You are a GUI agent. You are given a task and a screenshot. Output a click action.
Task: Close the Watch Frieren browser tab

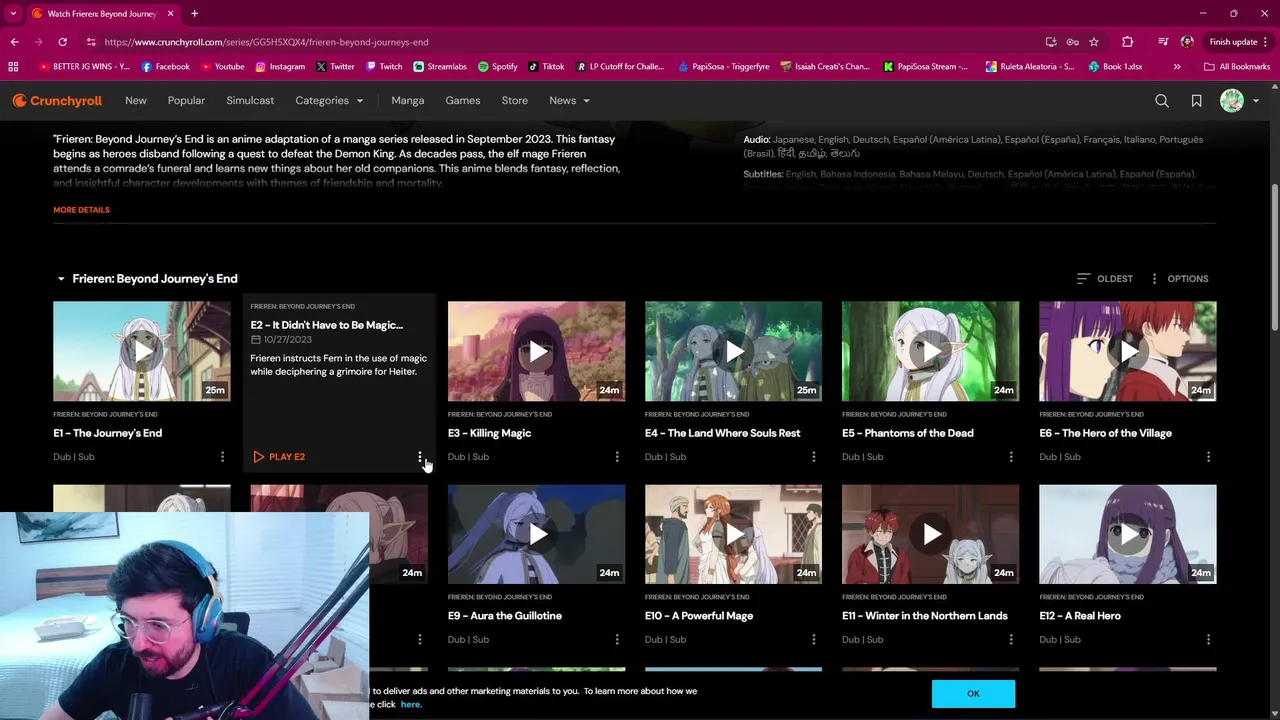click(170, 14)
